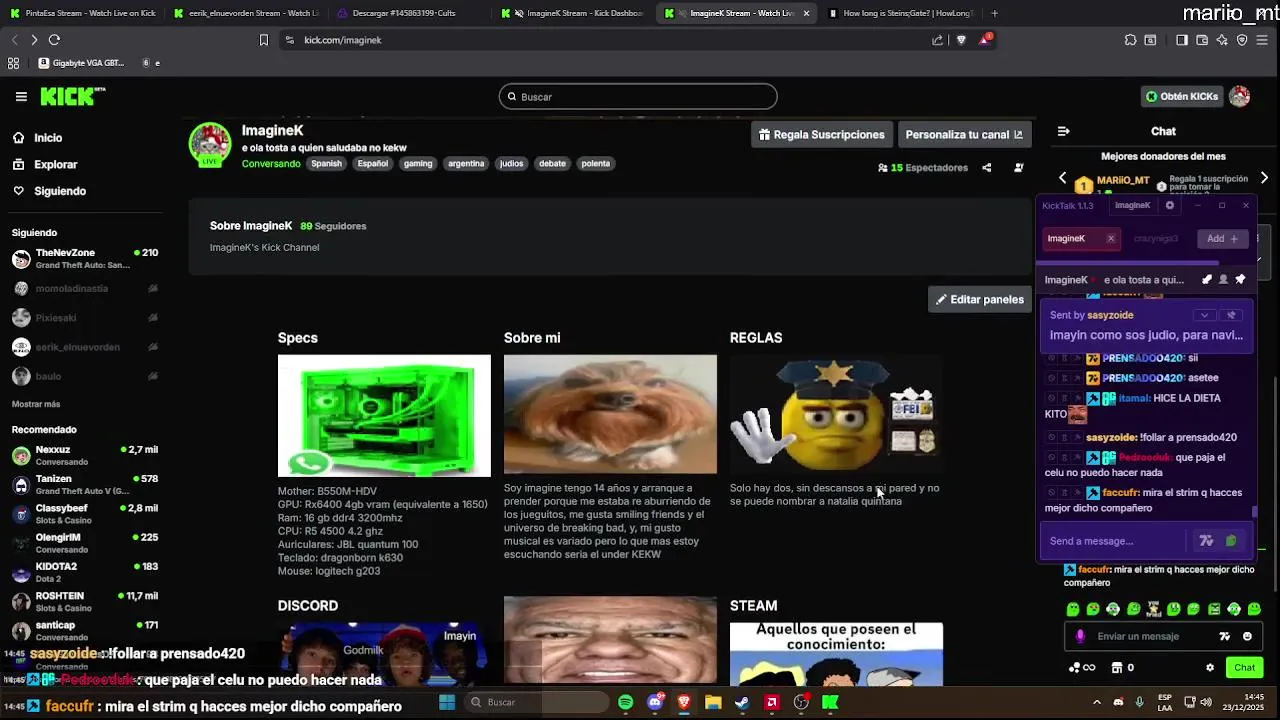The height and width of the screenshot is (720, 1280).
Task: Open Personaliza tu canal link
Action: point(964,134)
